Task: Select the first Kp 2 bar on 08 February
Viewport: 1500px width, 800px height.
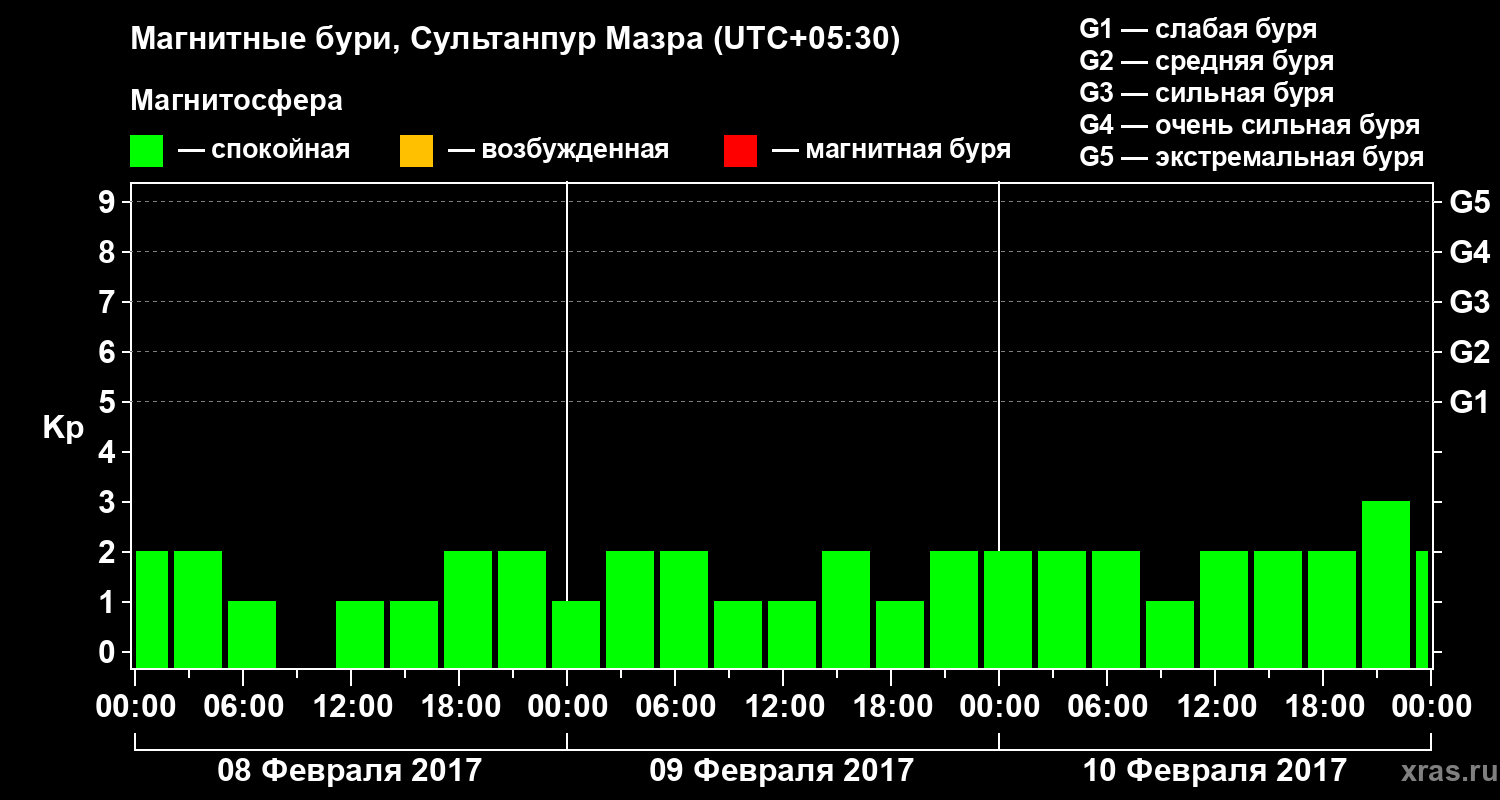Action: coord(152,609)
